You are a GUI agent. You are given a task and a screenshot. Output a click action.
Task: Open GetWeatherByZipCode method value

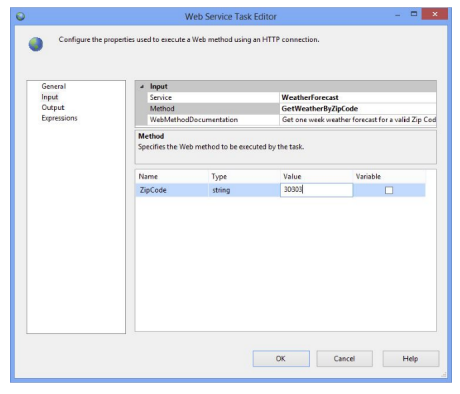coord(320,109)
